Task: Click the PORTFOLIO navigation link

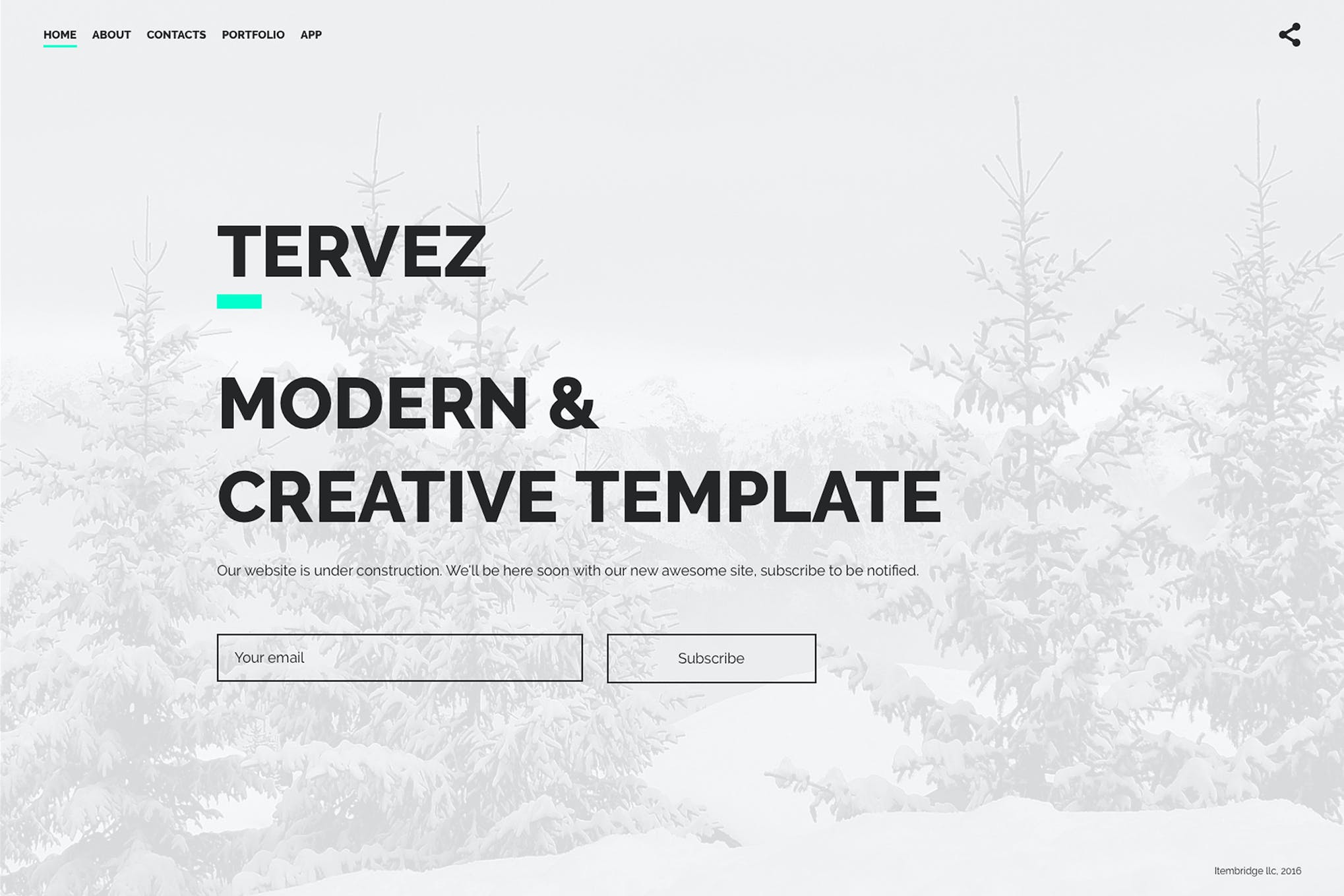Action: [252, 35]
